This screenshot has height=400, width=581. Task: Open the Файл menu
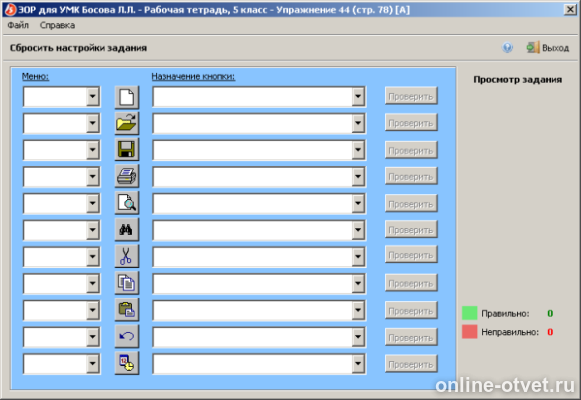coord(18,25)
